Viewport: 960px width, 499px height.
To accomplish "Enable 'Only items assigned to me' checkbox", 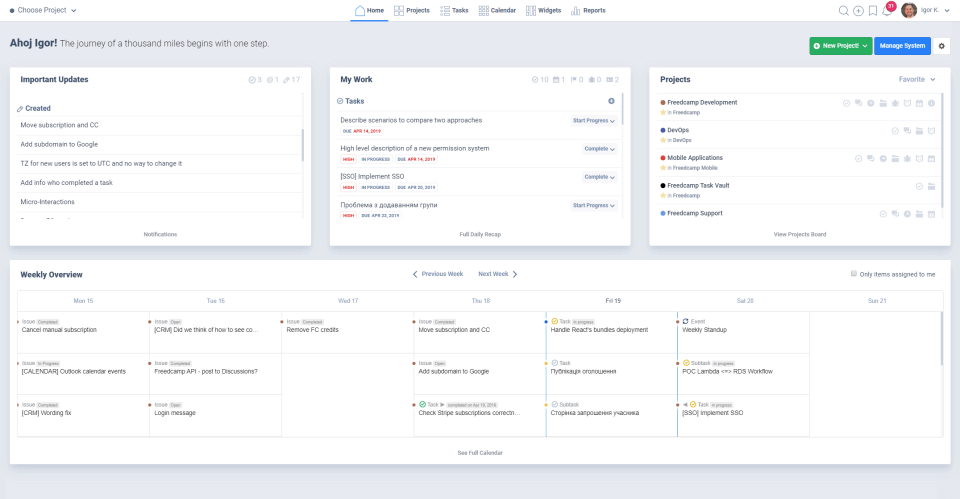I will pos(853,273).
